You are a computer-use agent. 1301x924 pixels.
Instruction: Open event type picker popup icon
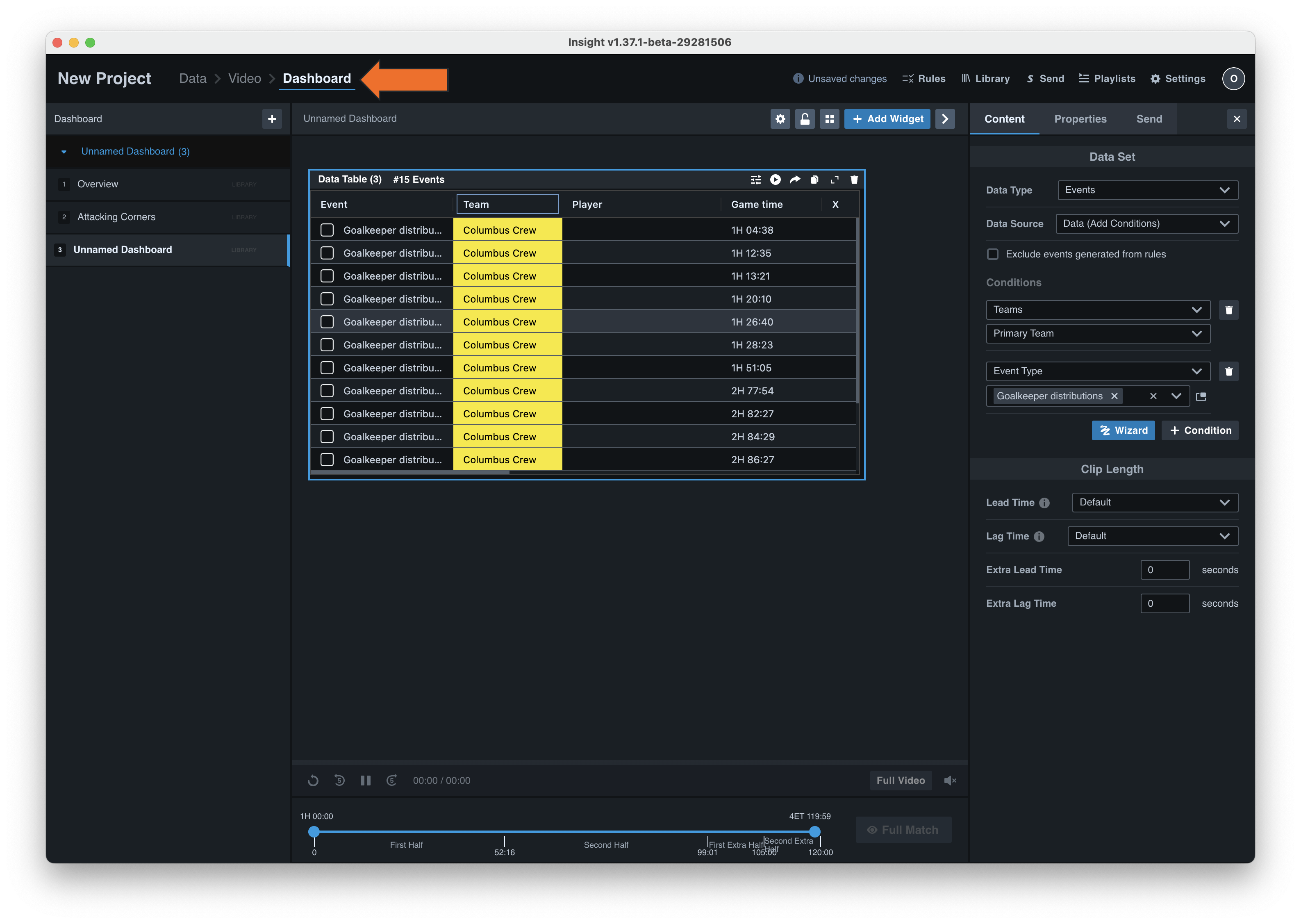point(1201,396)
